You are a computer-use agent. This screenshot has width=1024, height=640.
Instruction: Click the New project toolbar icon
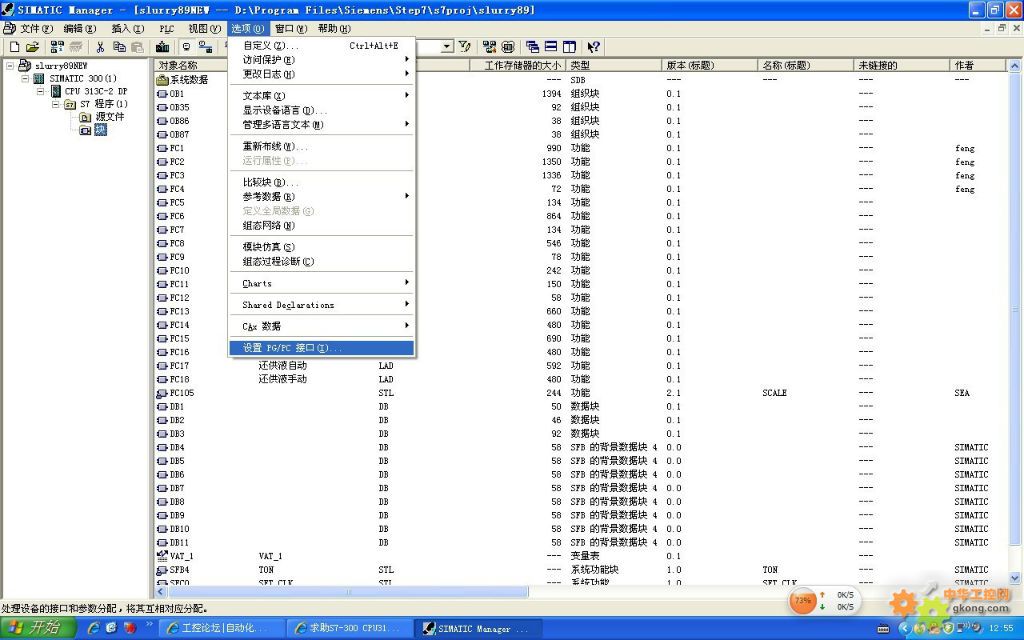14,47
